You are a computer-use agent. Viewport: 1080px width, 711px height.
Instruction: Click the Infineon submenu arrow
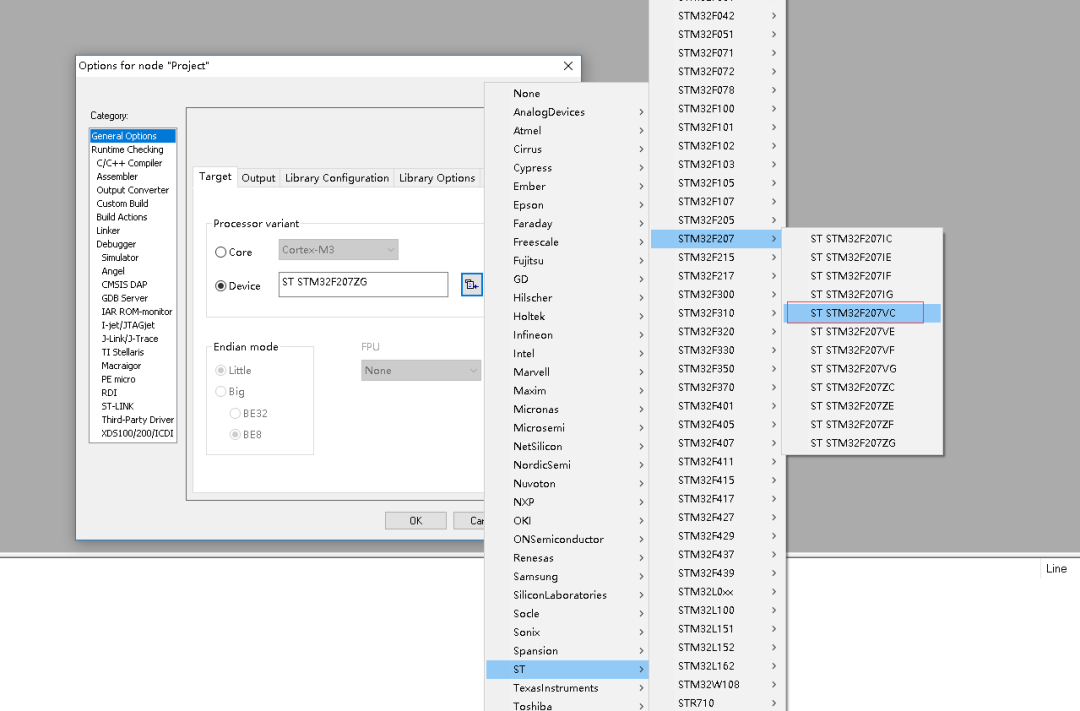(x=641, y=335)
